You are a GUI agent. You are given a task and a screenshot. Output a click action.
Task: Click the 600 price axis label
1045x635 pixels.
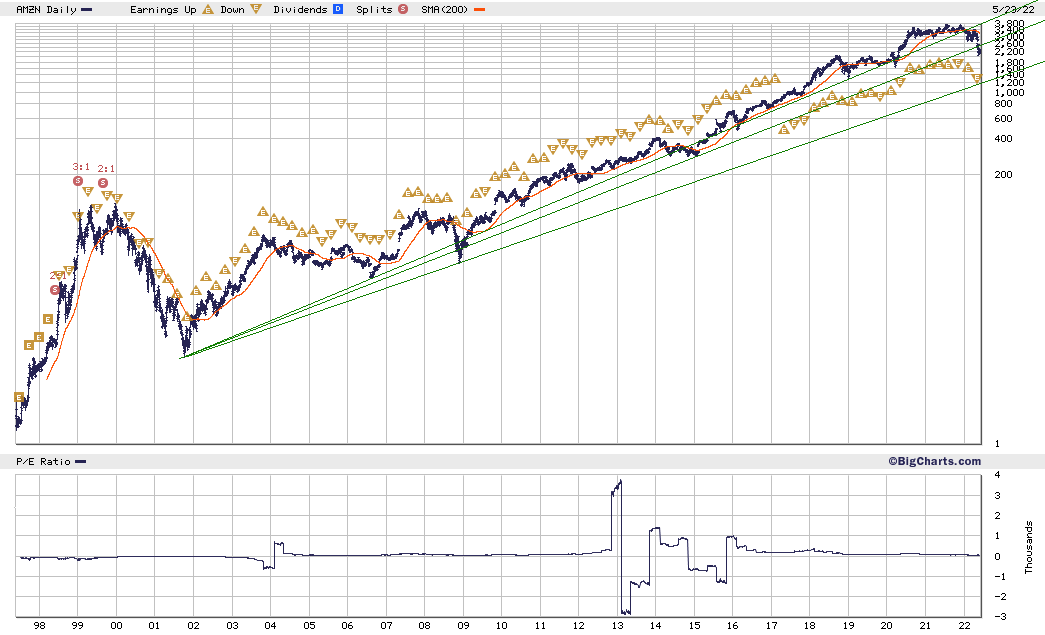coord(1003,119)
